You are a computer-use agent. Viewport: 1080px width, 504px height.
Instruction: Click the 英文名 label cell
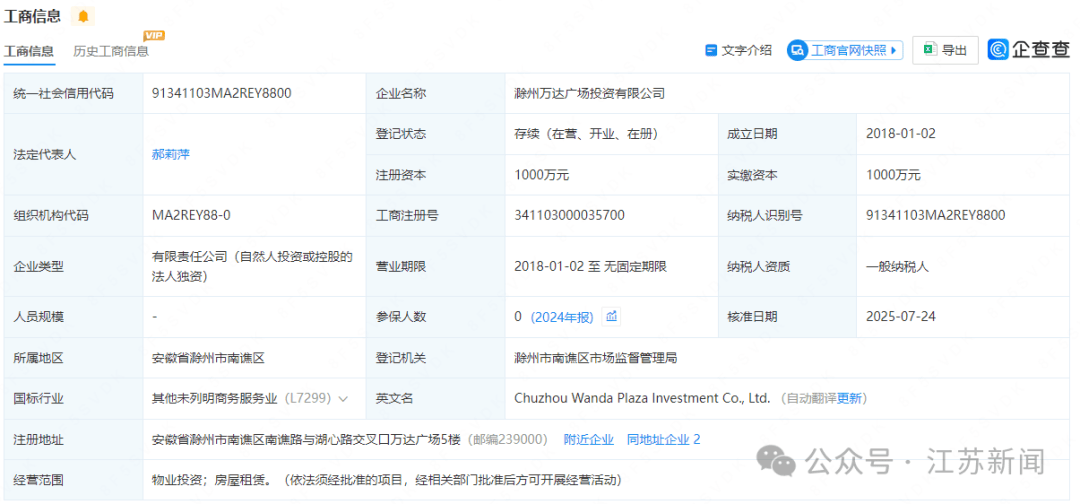pos(435,399)
